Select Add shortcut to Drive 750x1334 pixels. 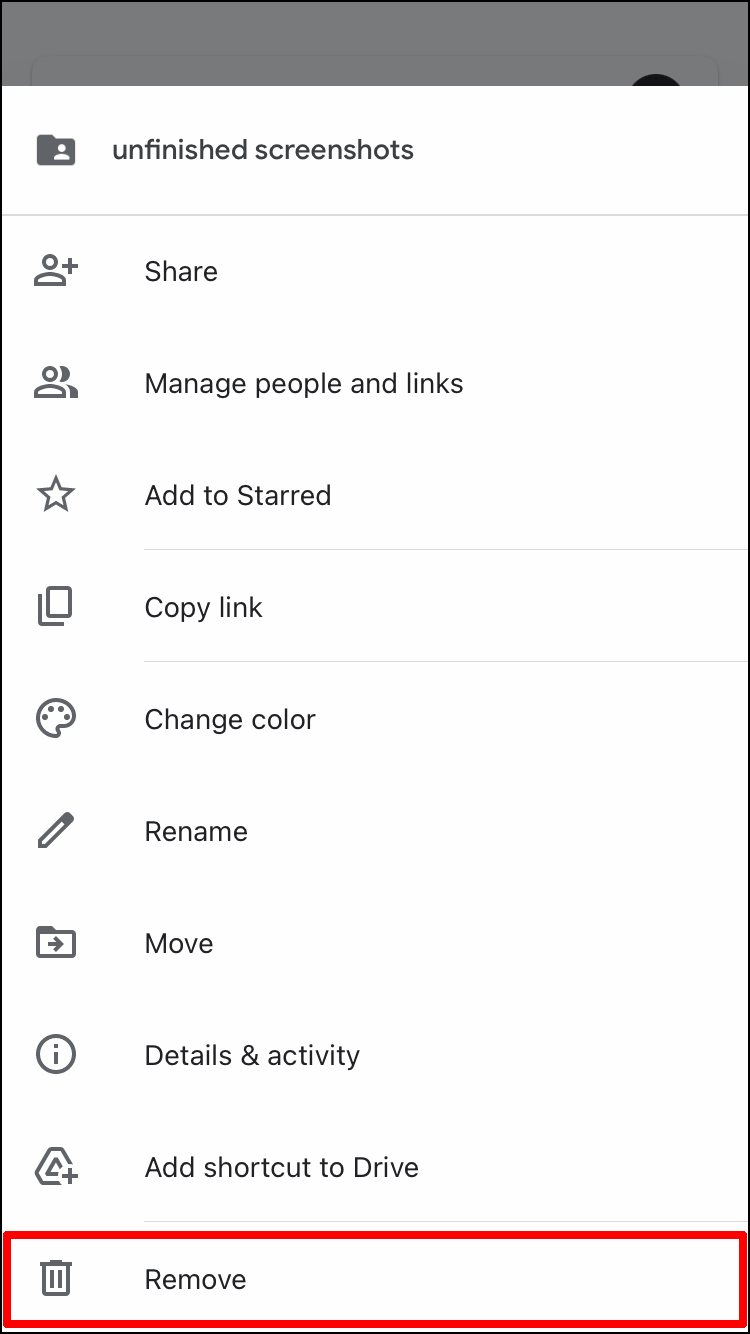pos(282,1167)
